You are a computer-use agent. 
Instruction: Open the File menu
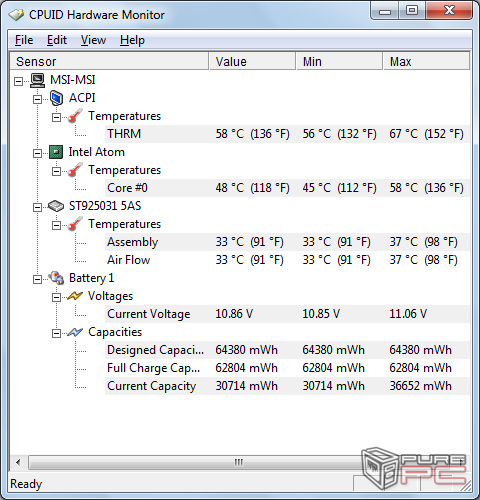pos(24,40)
